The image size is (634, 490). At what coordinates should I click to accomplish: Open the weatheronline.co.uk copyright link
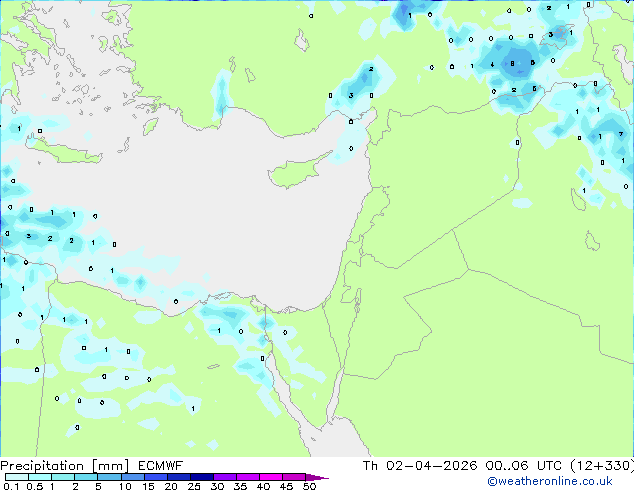[549, 481]
